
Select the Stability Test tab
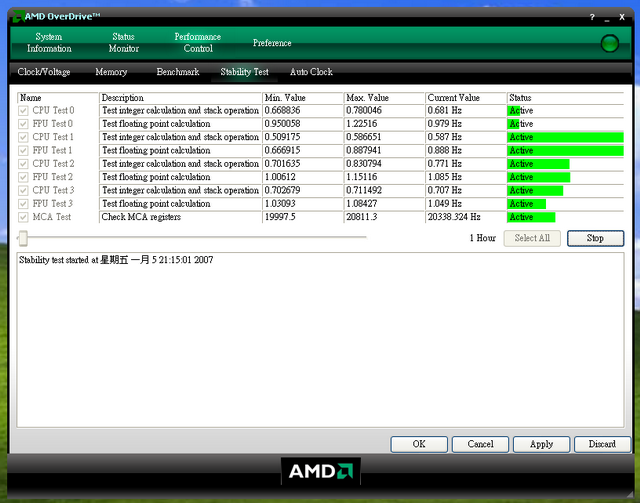click(x=244, y=72)
